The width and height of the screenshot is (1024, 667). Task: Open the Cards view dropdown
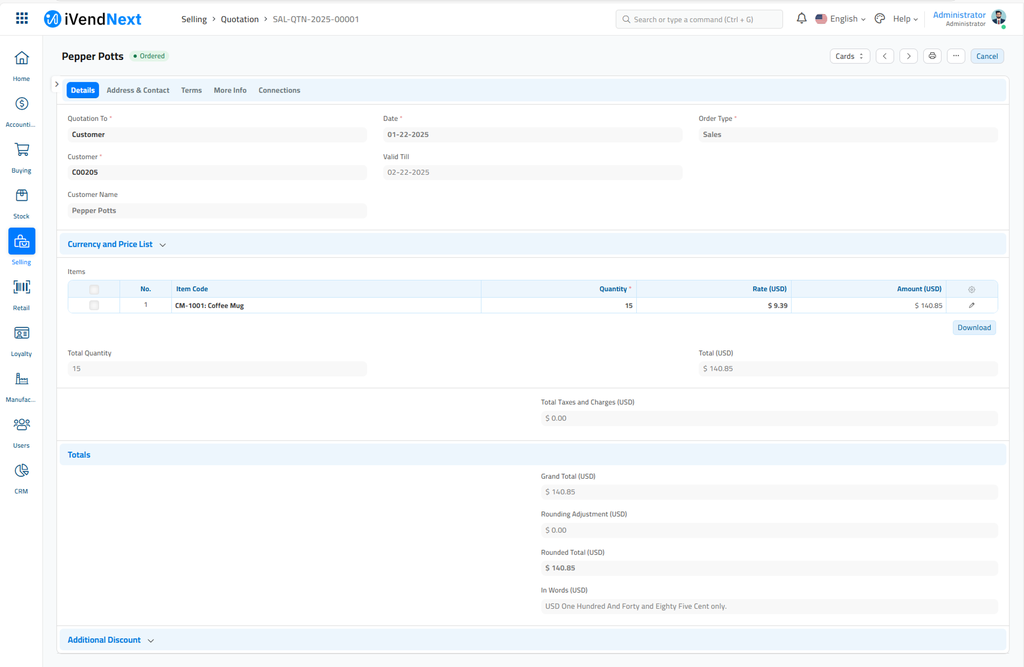pos(849,56)
